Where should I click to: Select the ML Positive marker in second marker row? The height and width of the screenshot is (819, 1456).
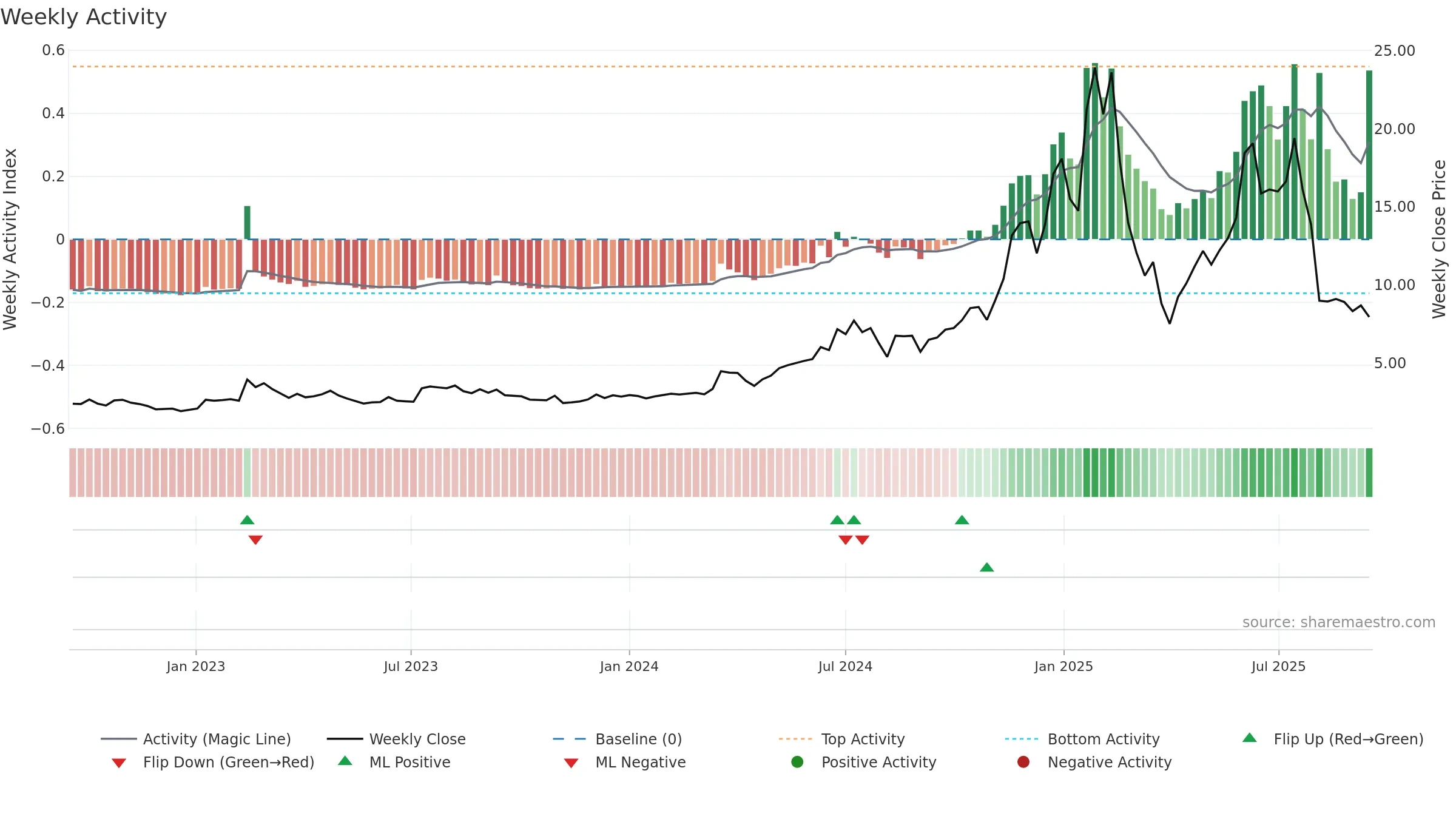[987, 567]
